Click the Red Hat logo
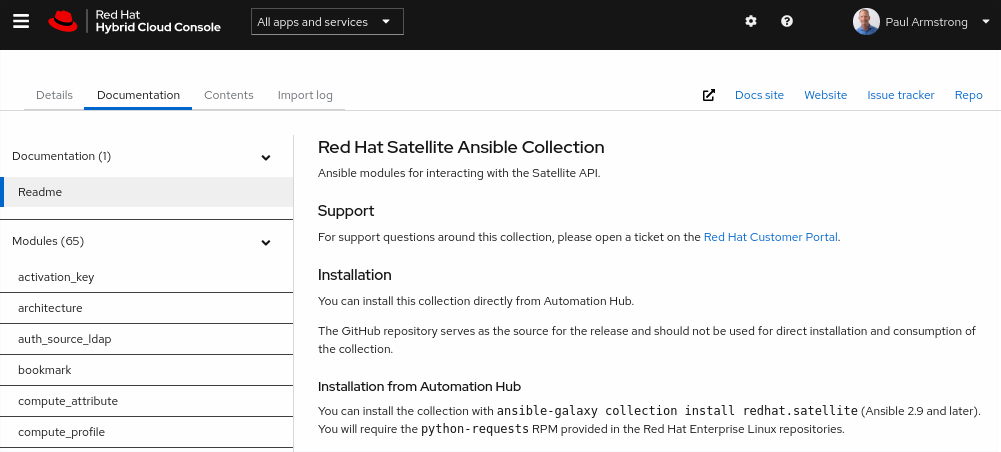Screen dimensions: 1001x452 (63, 21)
